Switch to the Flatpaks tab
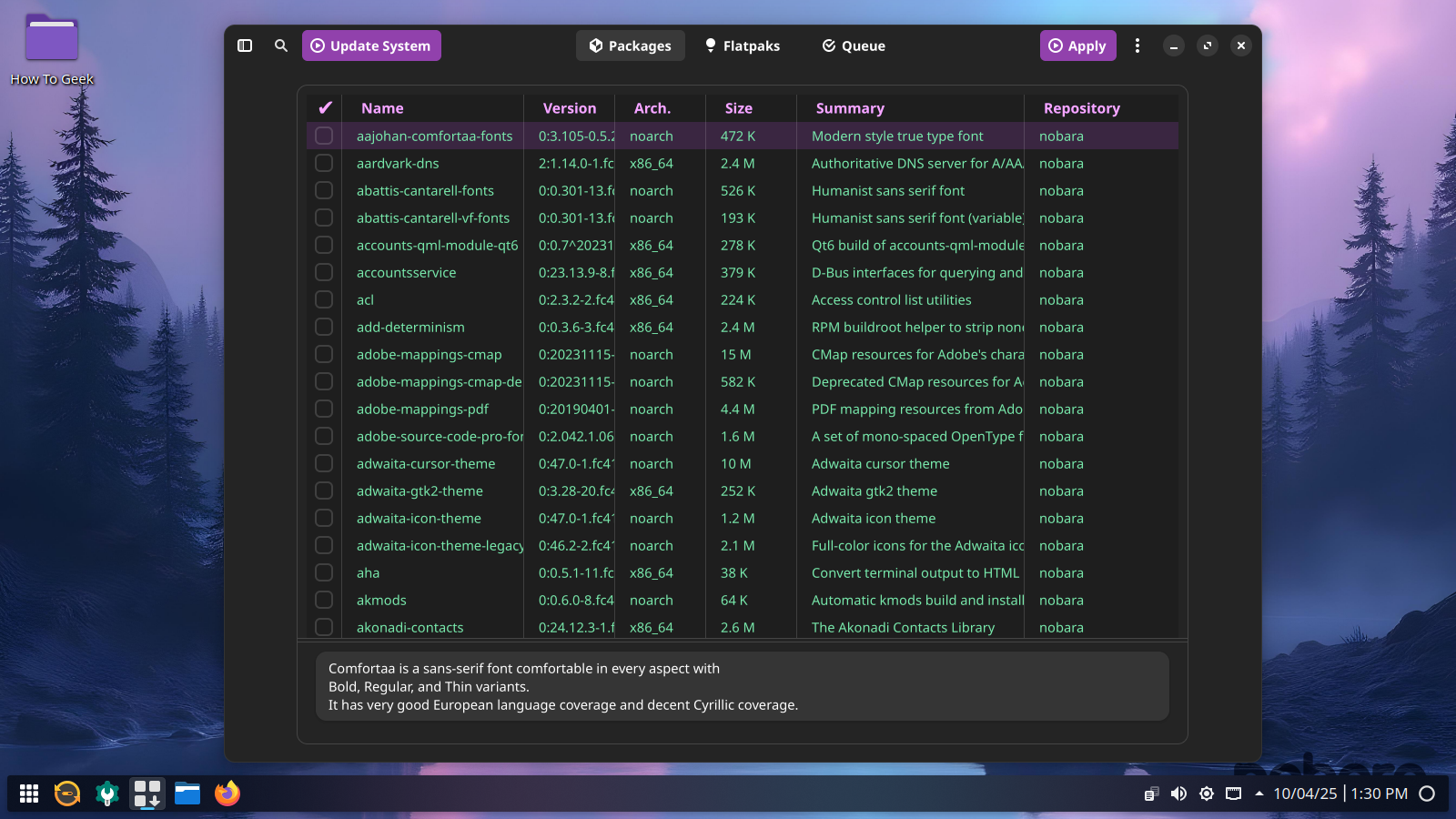Screen dimensions: 1456x819 (x=743, y=45)
